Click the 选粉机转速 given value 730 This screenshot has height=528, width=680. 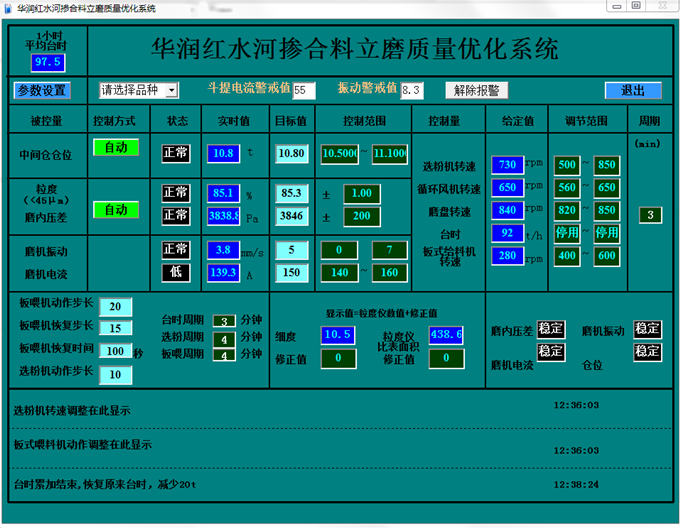coord(507,165)
